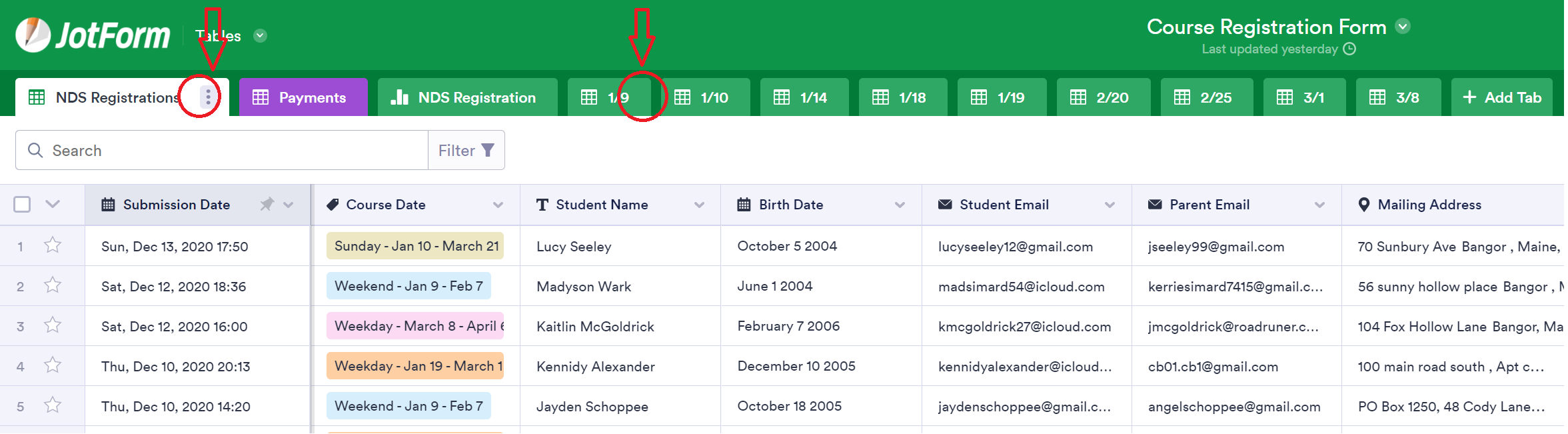Open the three-dot menu on NDS Registrations tab

(208, 97)
